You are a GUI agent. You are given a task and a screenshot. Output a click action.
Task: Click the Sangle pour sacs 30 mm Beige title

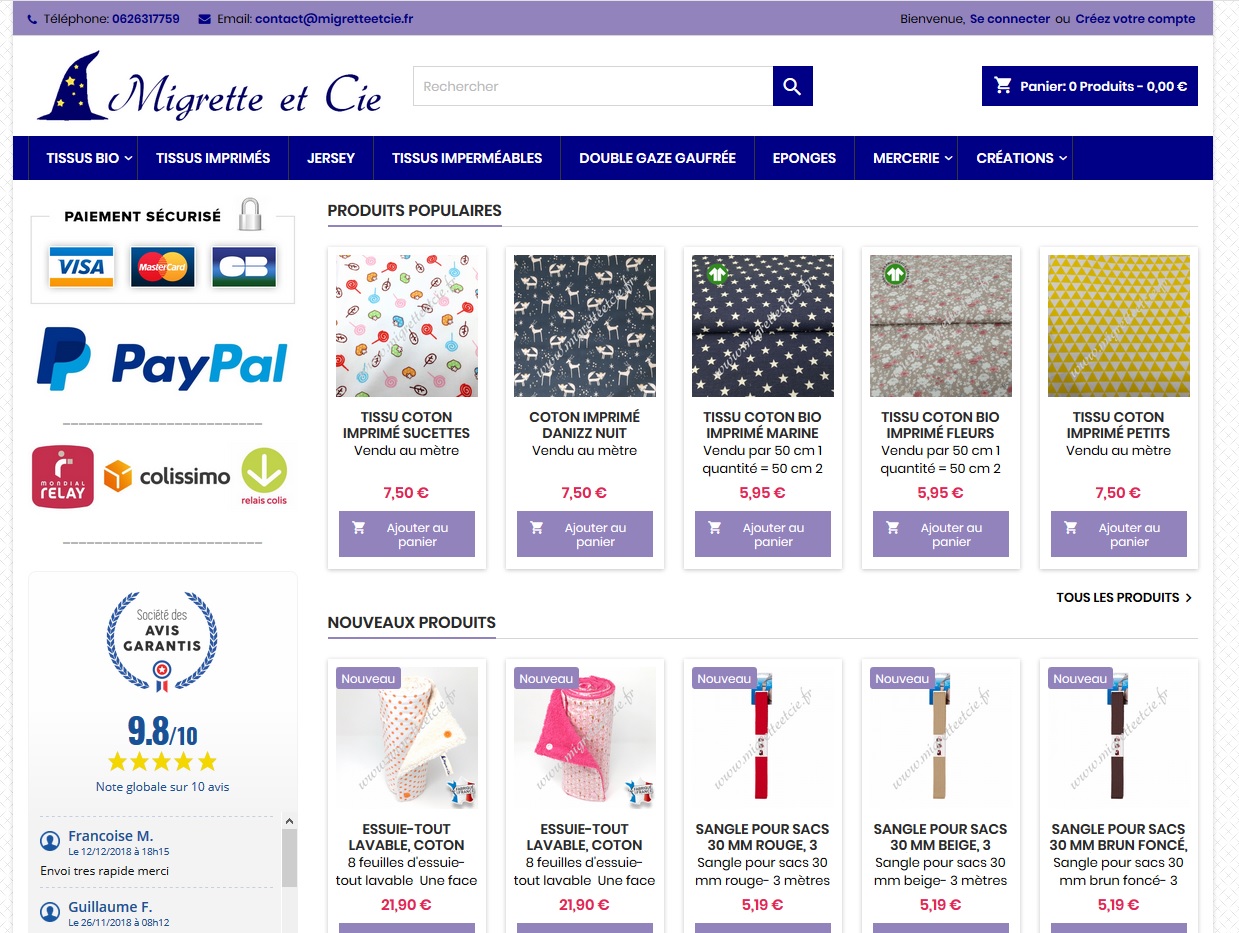click(x=941, y=837)
